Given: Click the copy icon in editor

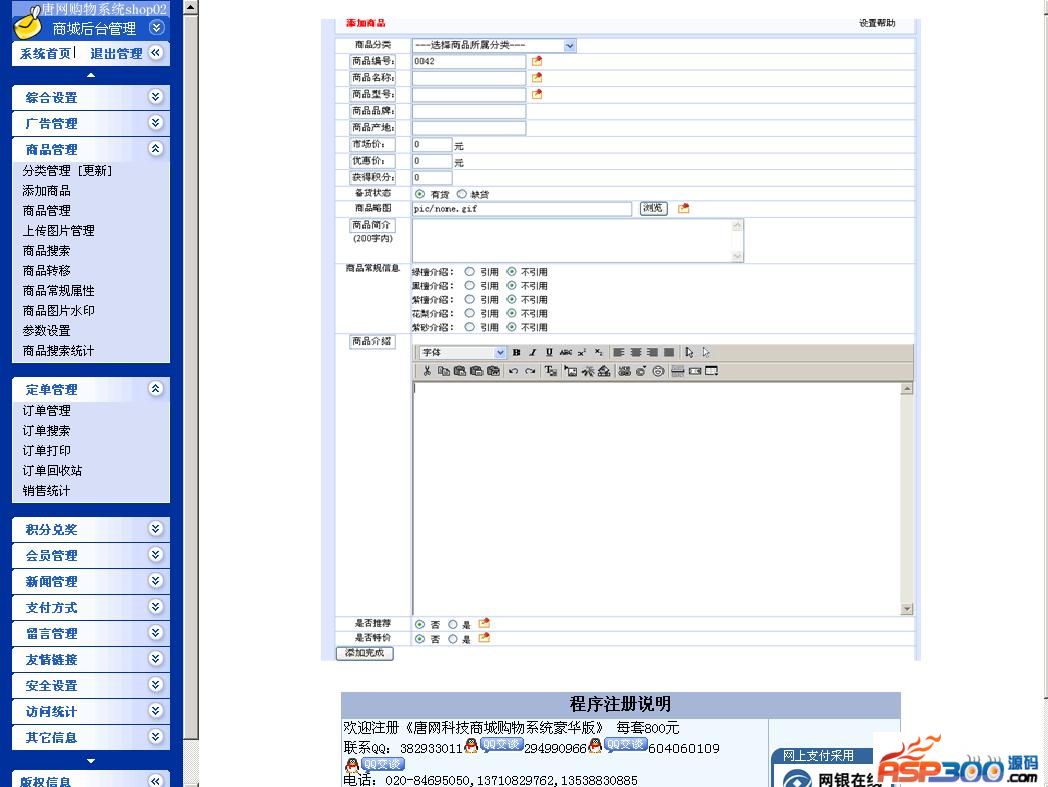Looking at the screenshot, I should click(x=443, y=371).
